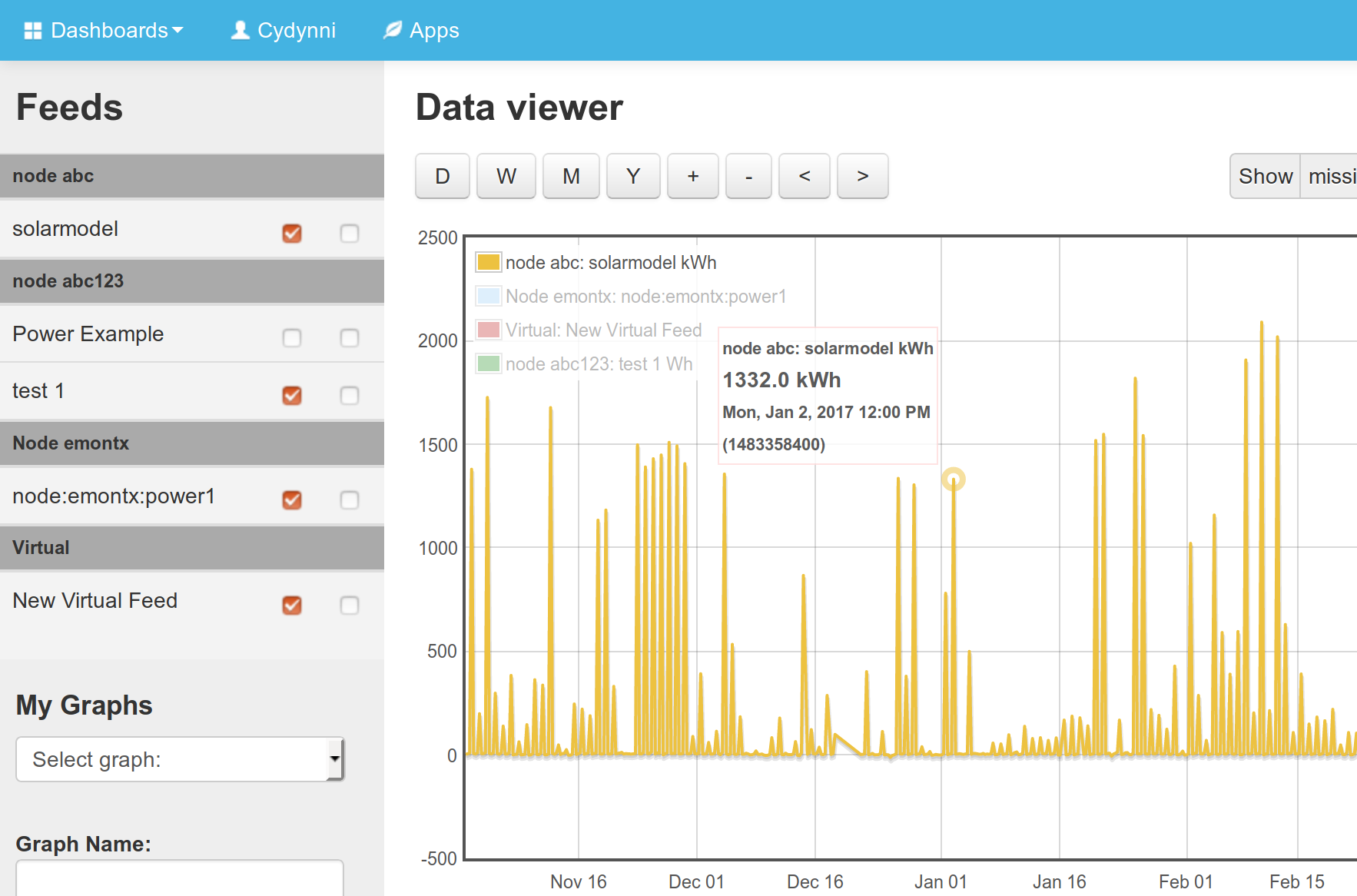The width and height of the screenshot is (1357, 896).
Task: Open the Select graph dropdown
Action: (180, 759)
